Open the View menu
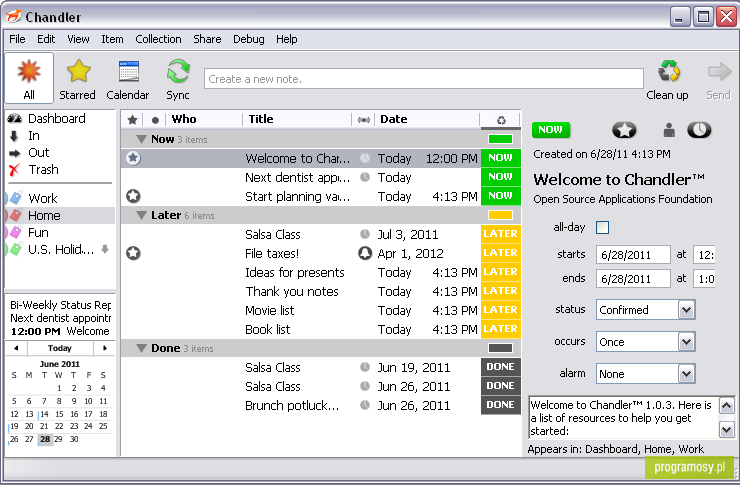 78,39
